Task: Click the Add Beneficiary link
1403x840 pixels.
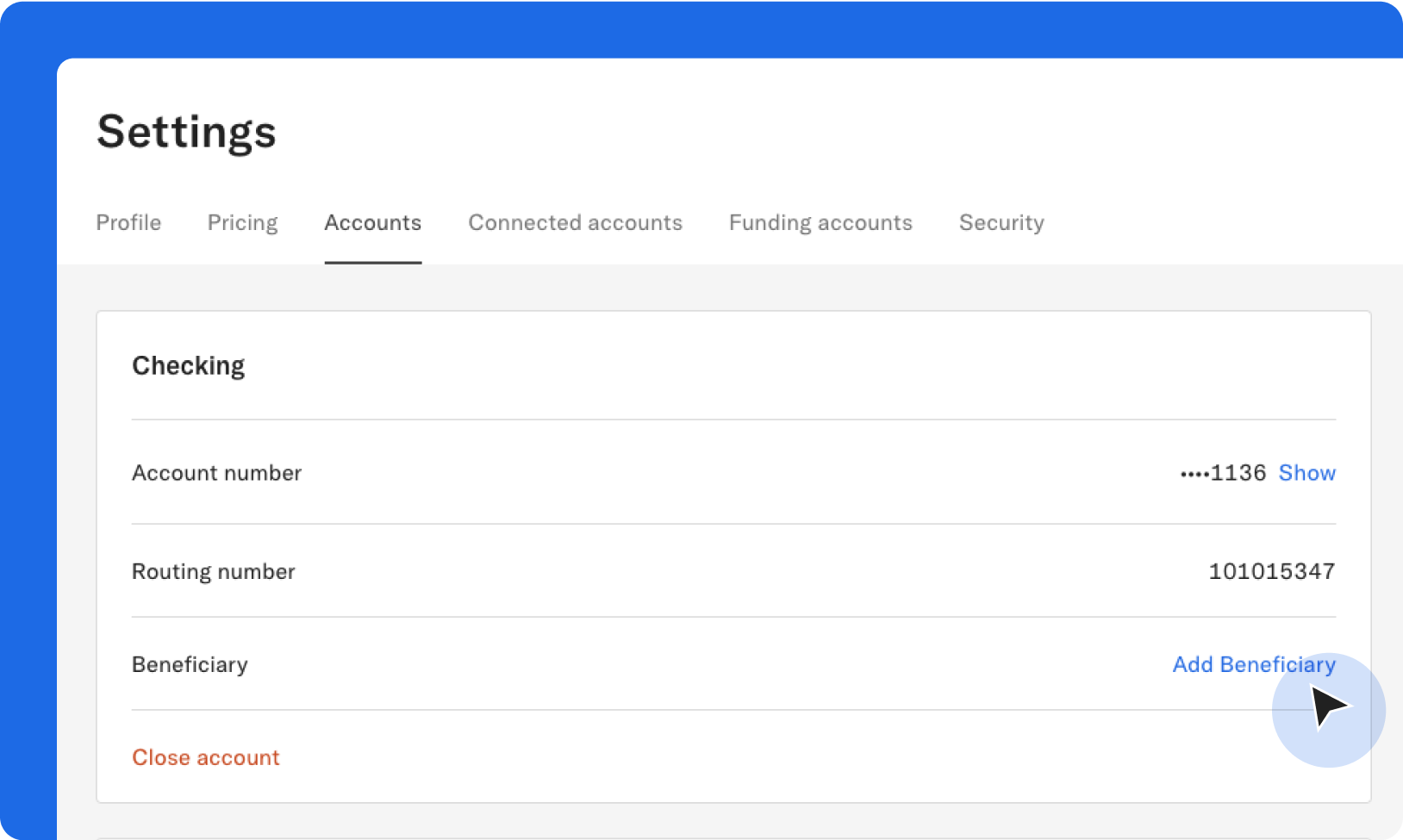Action: pos(1254,664)
